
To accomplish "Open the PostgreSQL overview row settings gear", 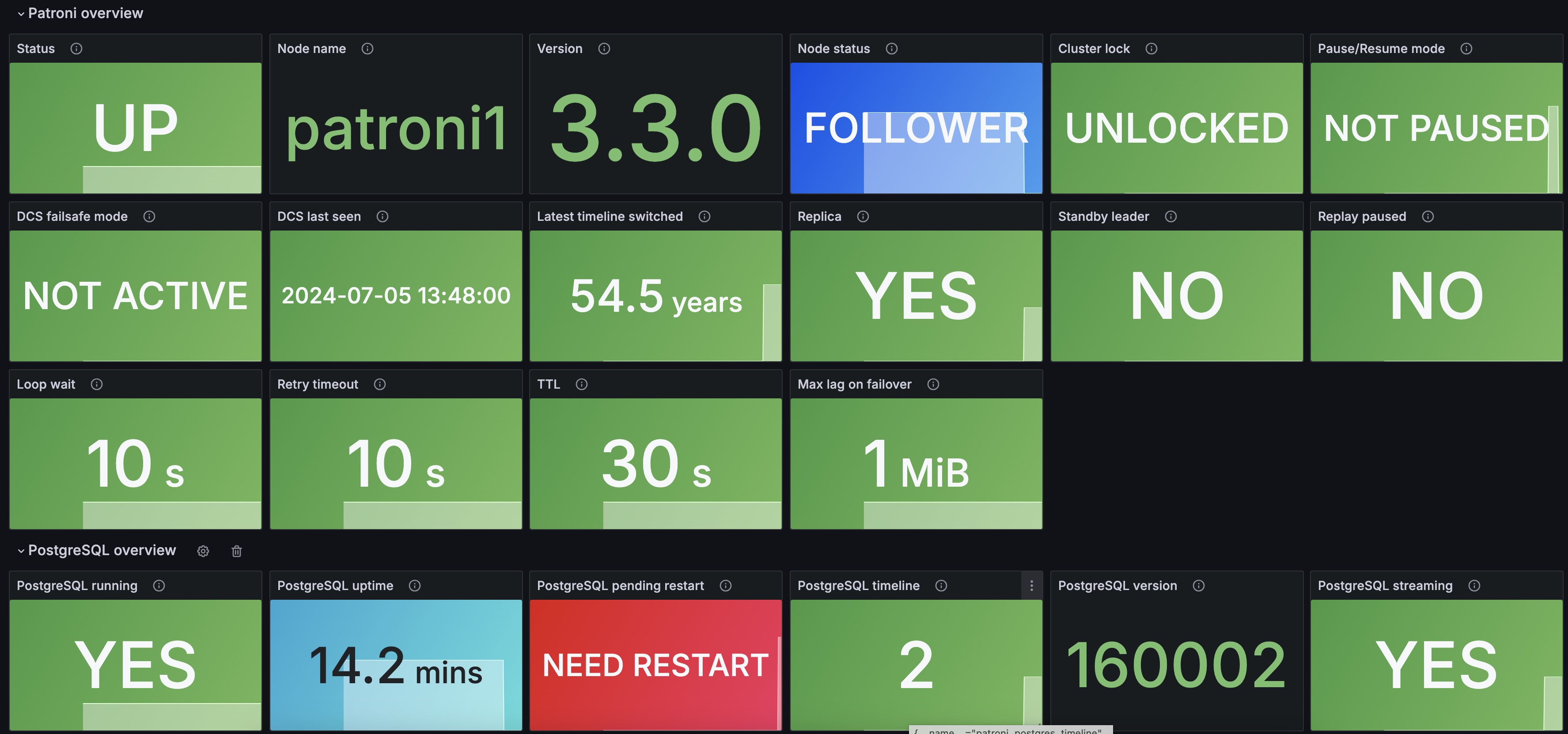I will (x=203, y=551).
